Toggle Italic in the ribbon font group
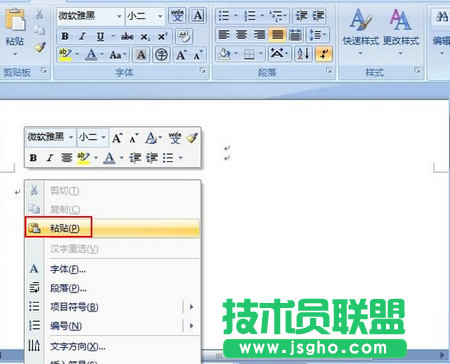The image size is (450, 364). tap(82, 36)
